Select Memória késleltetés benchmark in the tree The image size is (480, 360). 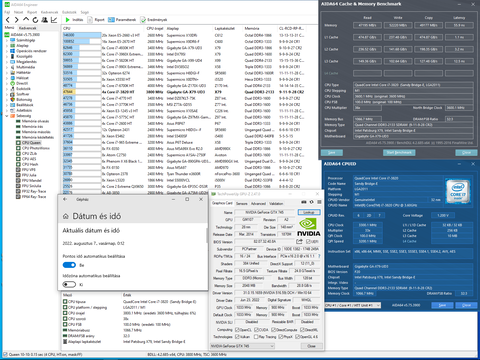tap(35, 137)
